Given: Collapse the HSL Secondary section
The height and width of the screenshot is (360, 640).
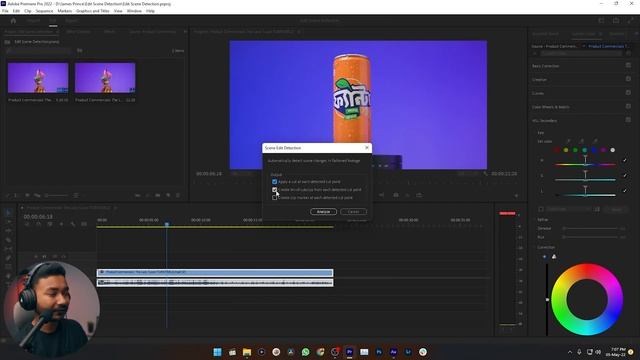Looking at the screenshot, I should coord(544,121).
